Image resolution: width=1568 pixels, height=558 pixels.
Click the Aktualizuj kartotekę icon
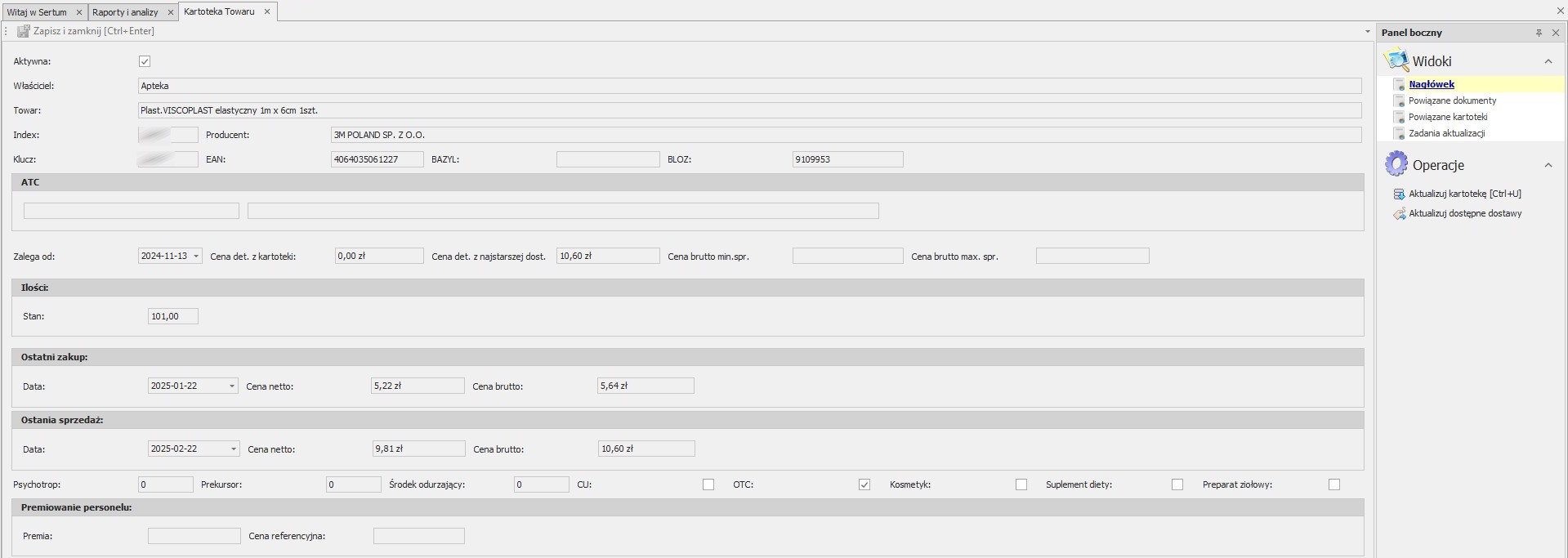click(1399, 194)
